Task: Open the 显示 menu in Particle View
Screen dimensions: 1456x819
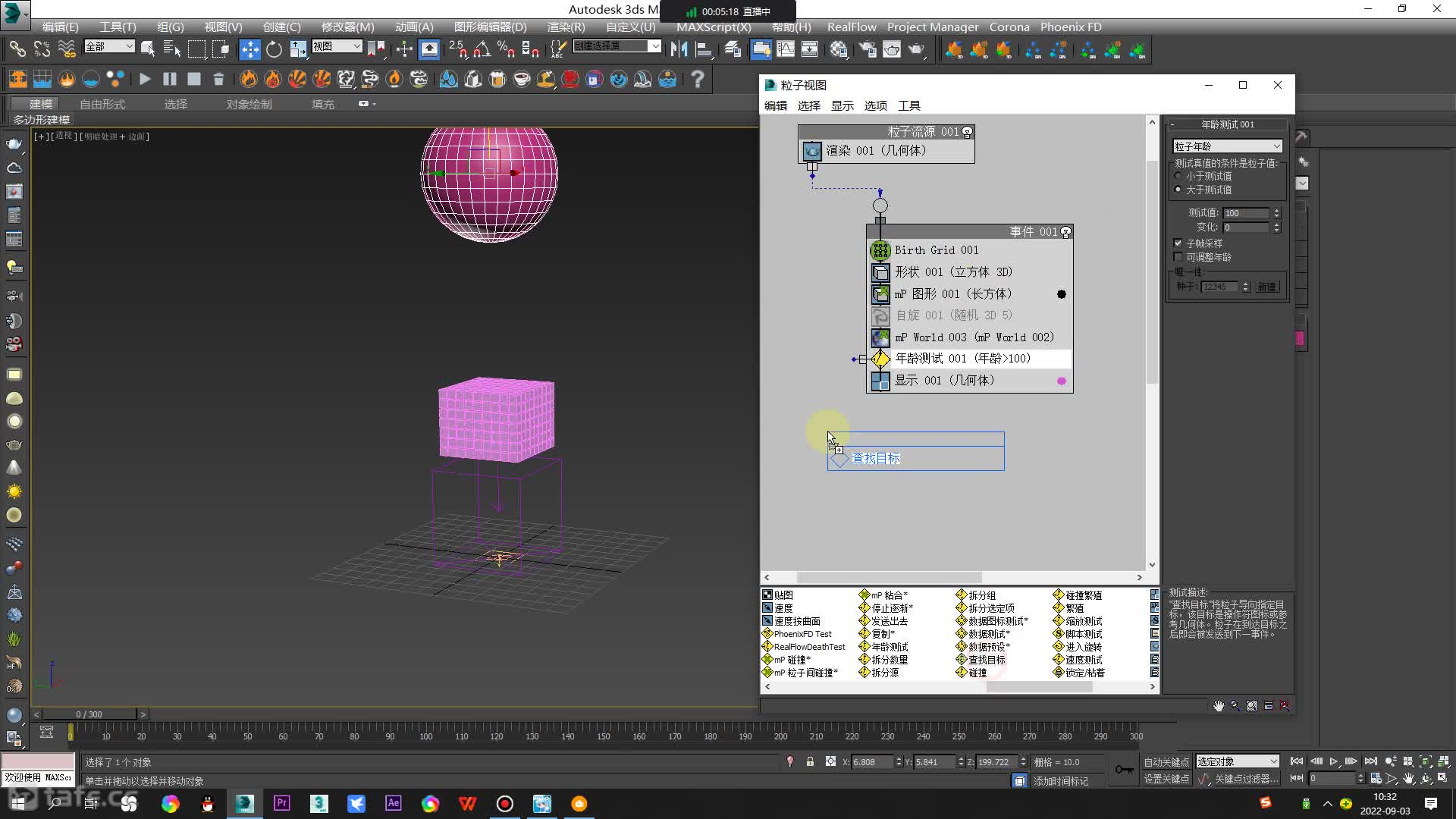Action: point(842,106)
